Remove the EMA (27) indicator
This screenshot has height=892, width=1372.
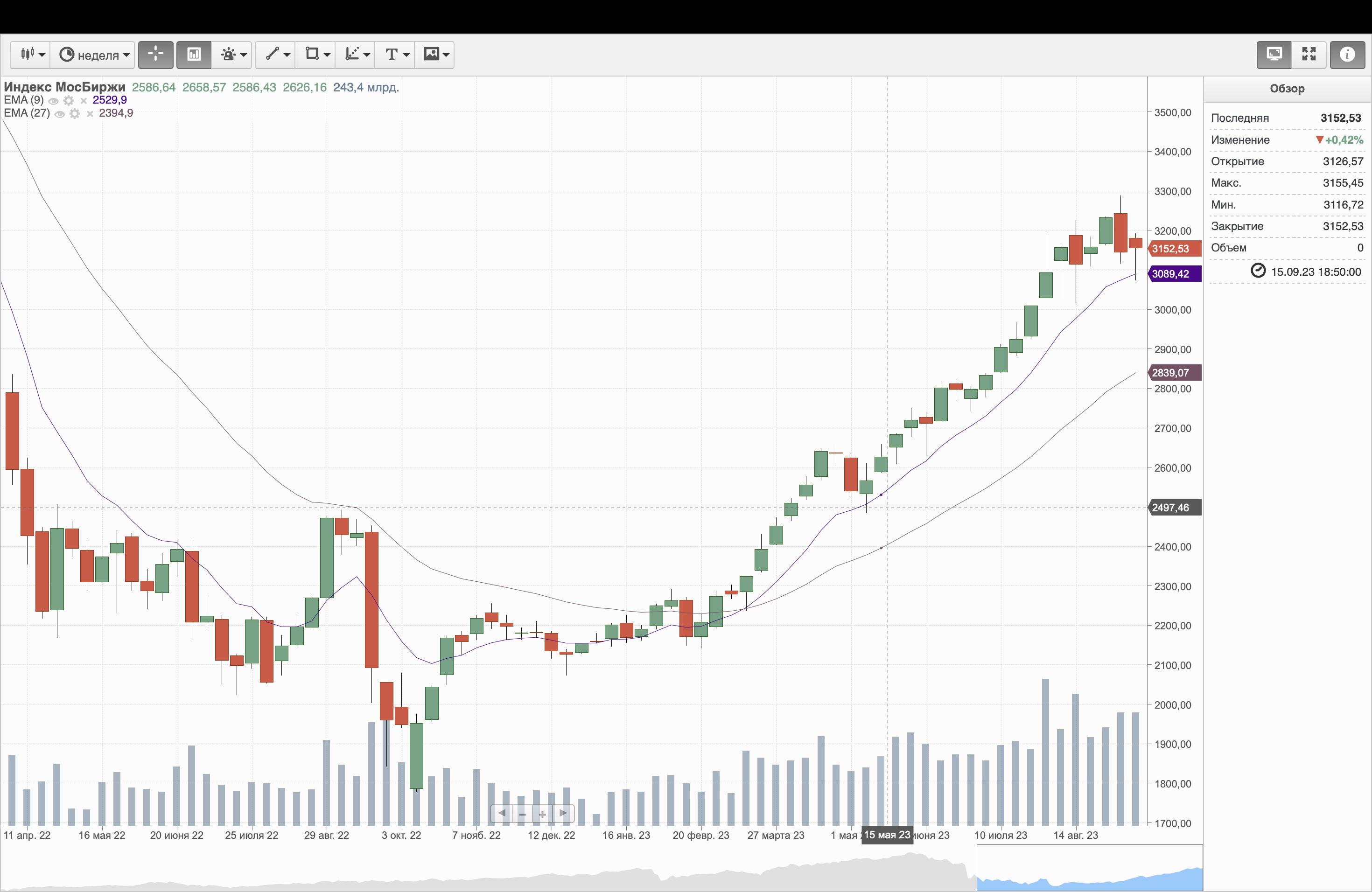(x=90, y=114)
